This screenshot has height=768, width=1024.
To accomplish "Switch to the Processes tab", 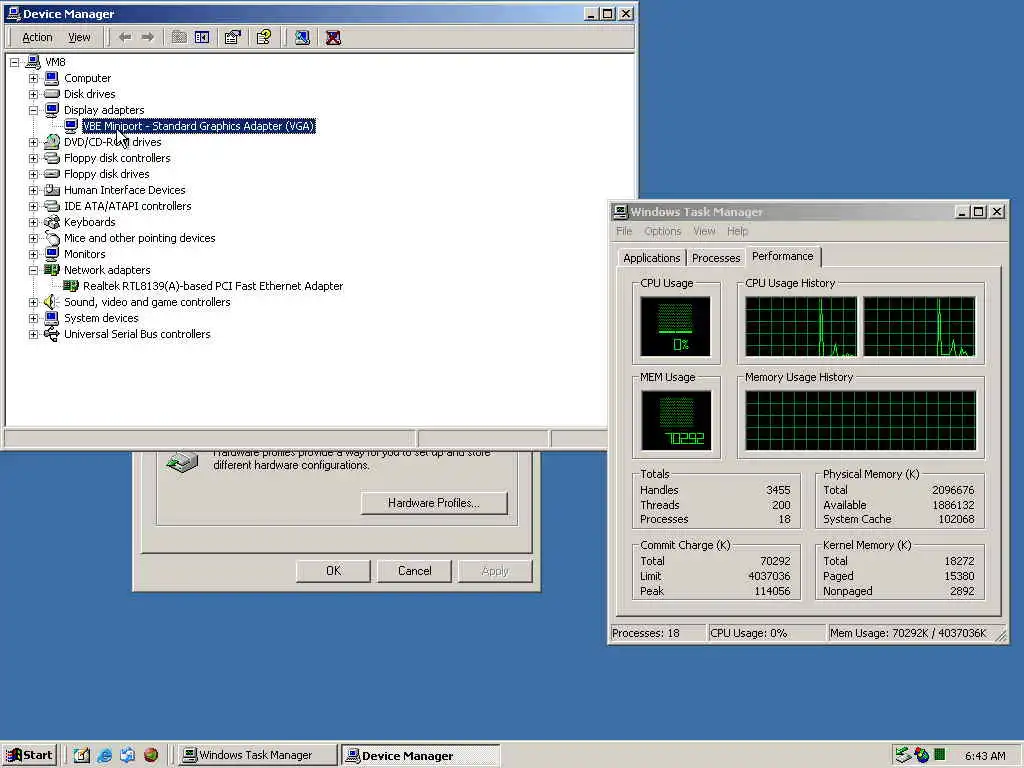I will (716, 258).
